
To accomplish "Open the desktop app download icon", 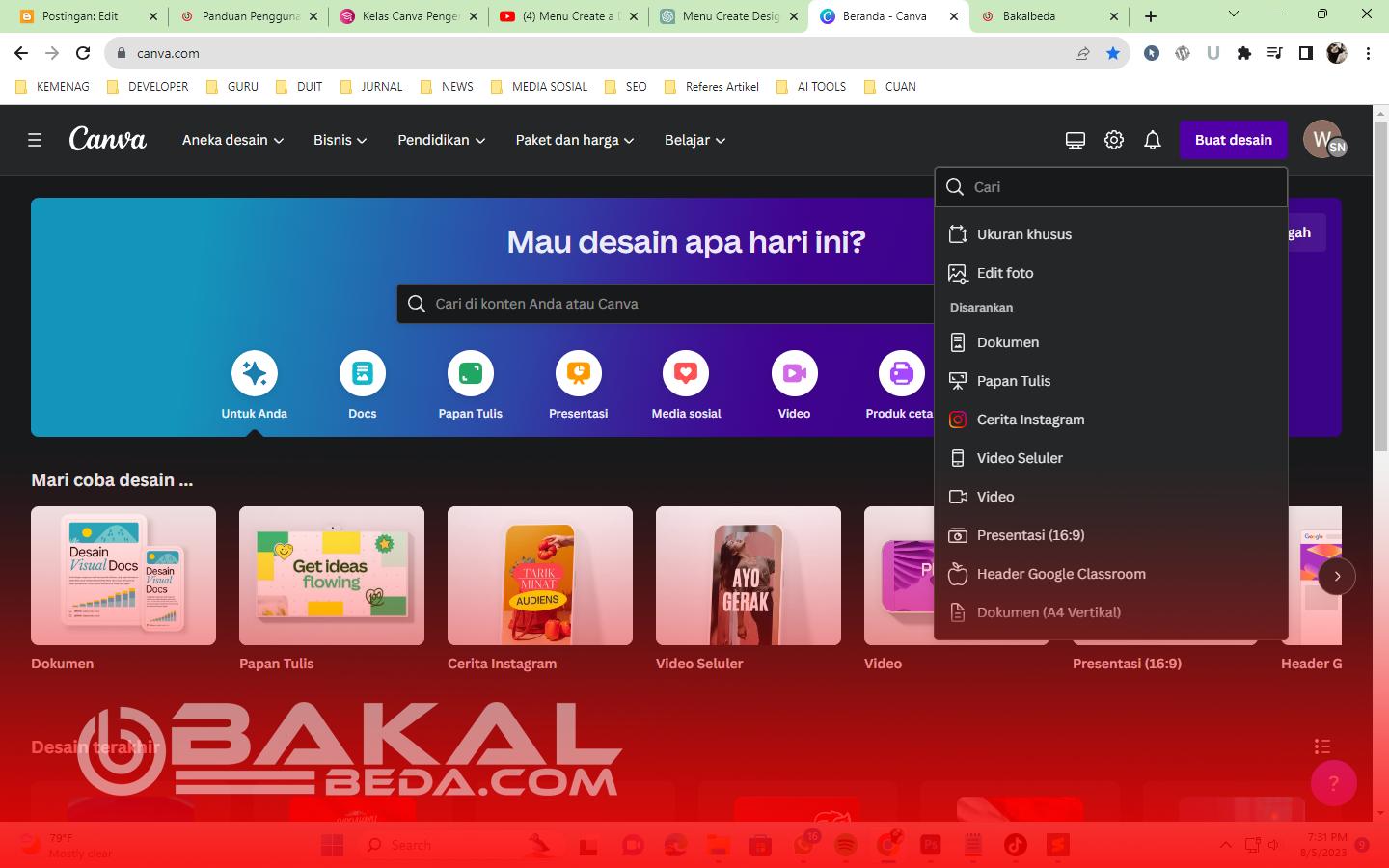I will pos(1076,140).
